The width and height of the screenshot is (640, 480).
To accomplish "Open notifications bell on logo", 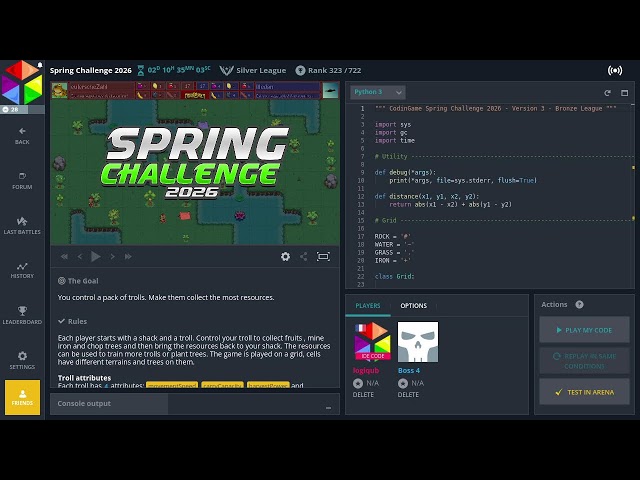I will click(x=40, y=65).
